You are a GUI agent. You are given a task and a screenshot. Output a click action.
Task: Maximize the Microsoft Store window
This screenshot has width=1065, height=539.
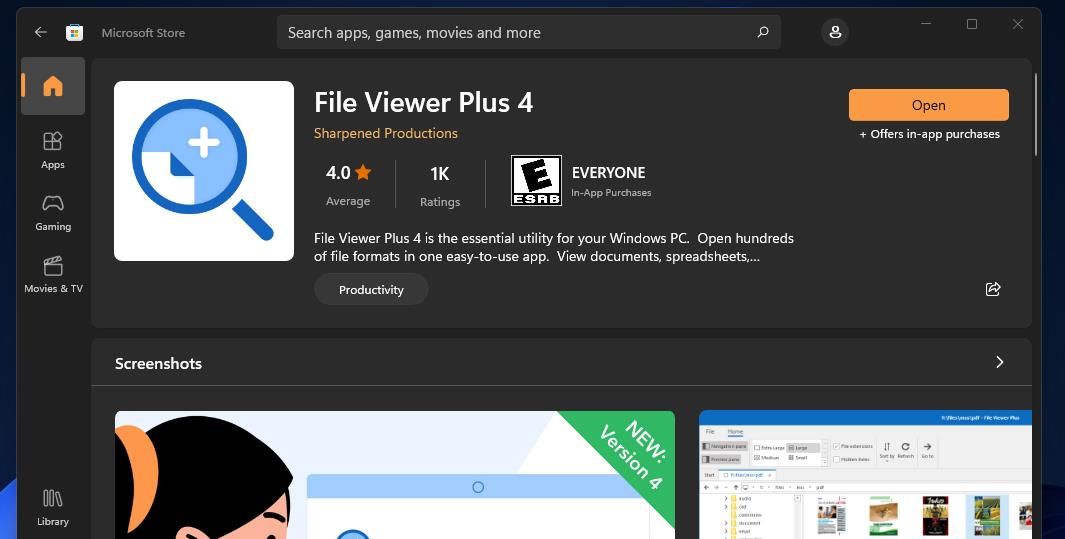point(972,24)
